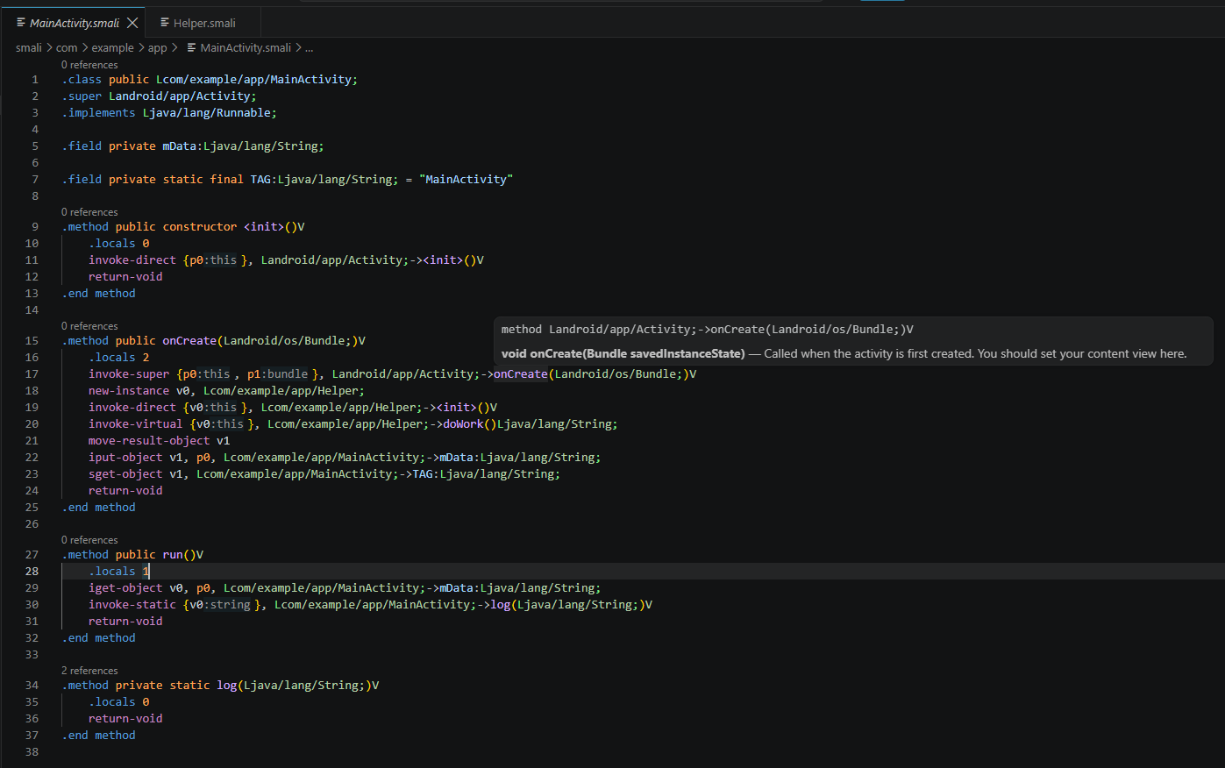Click line number 15 in the gutter
Image resolution: width=1225 pixels, height=768 pixels.
32,341
